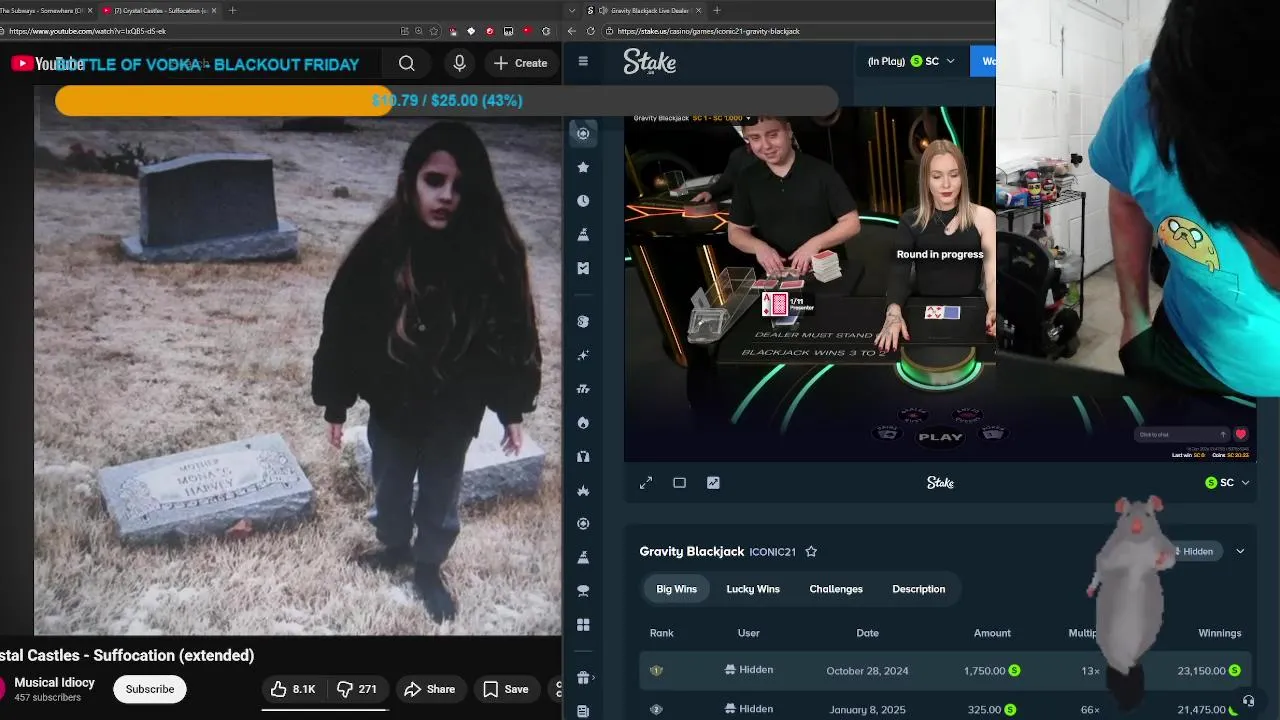Open the (In Play) SC currency dropdown
1280x720 pixels.
pos(911,61)
